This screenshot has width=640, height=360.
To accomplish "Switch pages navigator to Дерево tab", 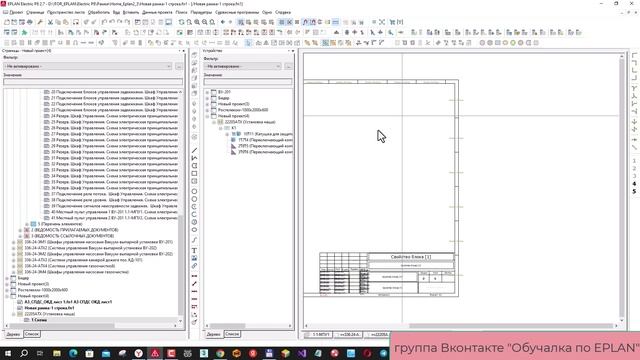I will click(x=13, y=334).
